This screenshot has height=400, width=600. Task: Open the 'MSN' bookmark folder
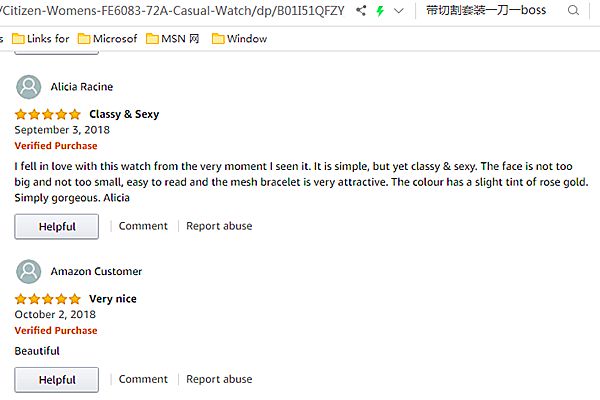173,39
